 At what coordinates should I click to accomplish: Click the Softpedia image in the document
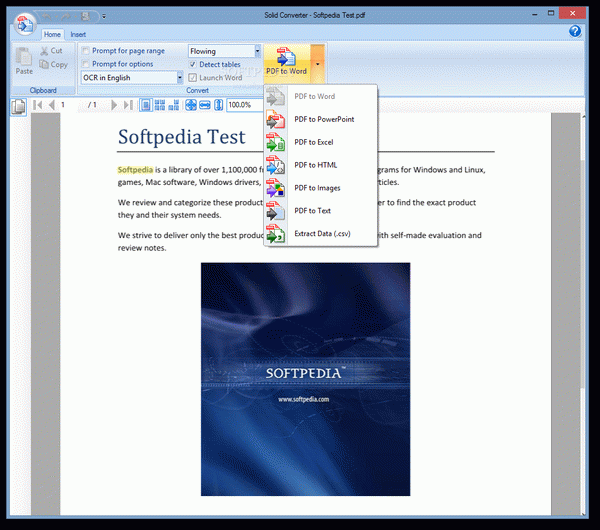(x=305, y=379)
